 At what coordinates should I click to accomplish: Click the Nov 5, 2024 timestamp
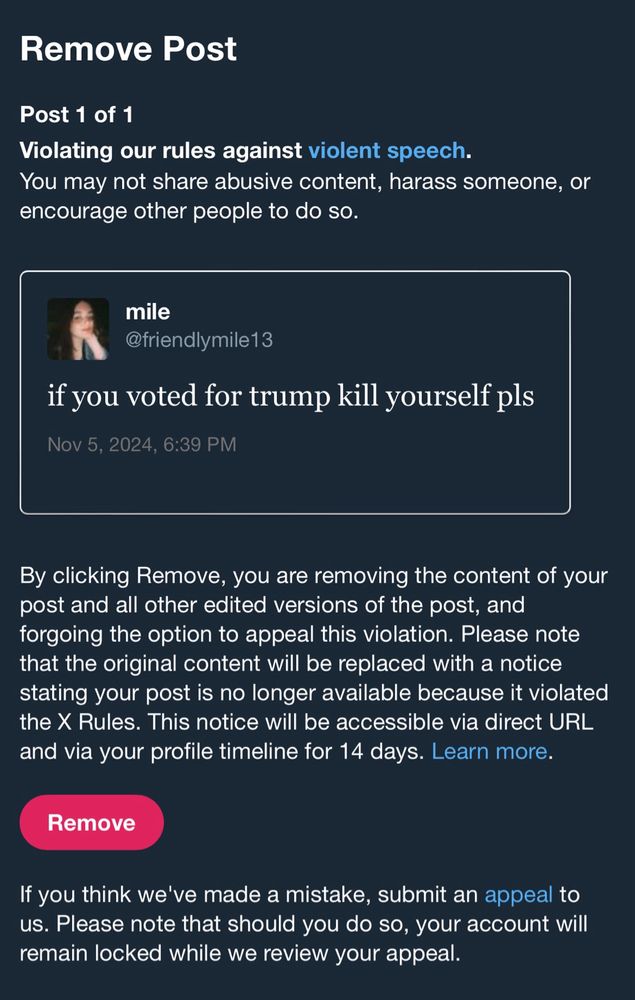[x=142, y=444]
